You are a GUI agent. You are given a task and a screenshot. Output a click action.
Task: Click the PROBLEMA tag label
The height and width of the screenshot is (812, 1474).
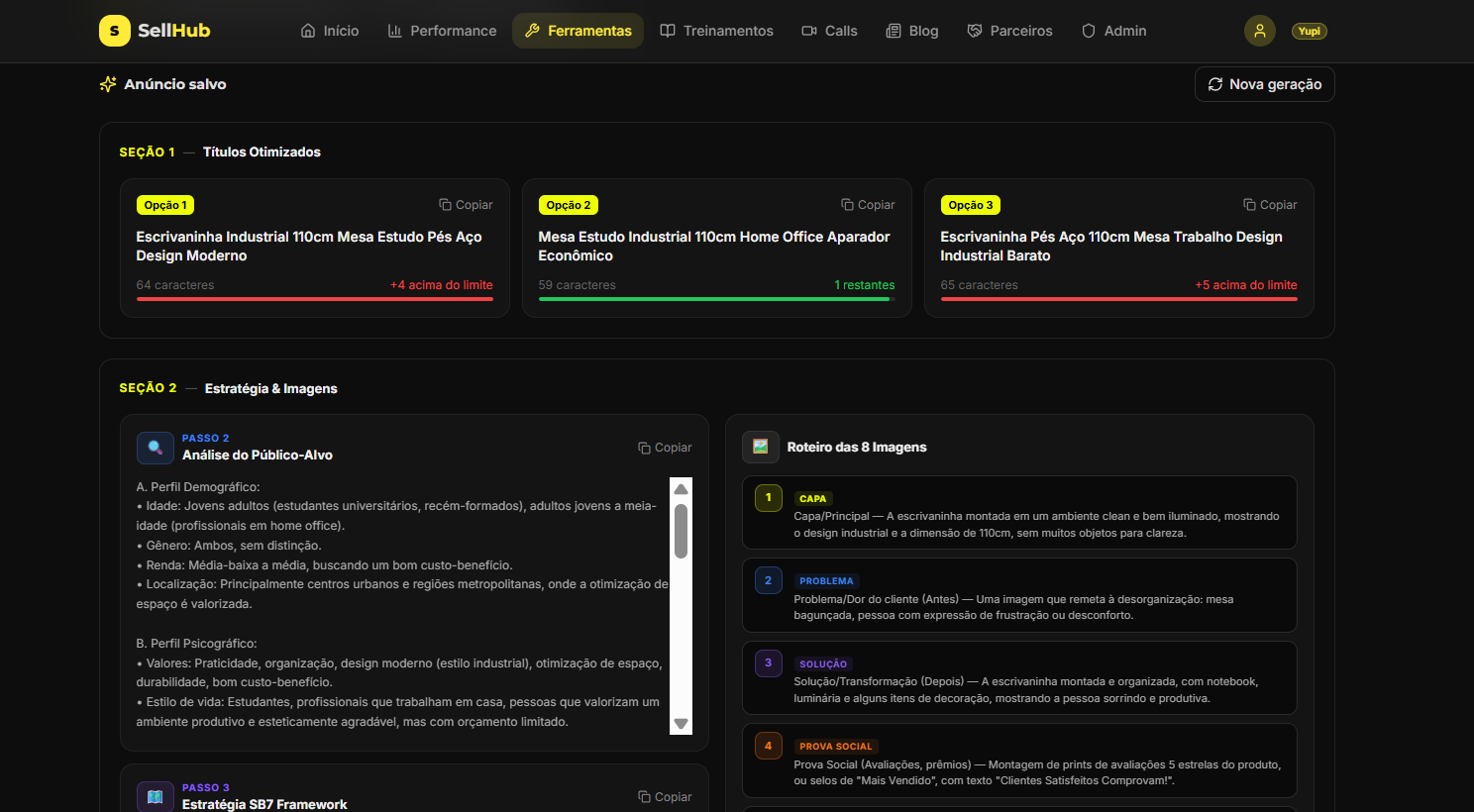pos(826,581)
